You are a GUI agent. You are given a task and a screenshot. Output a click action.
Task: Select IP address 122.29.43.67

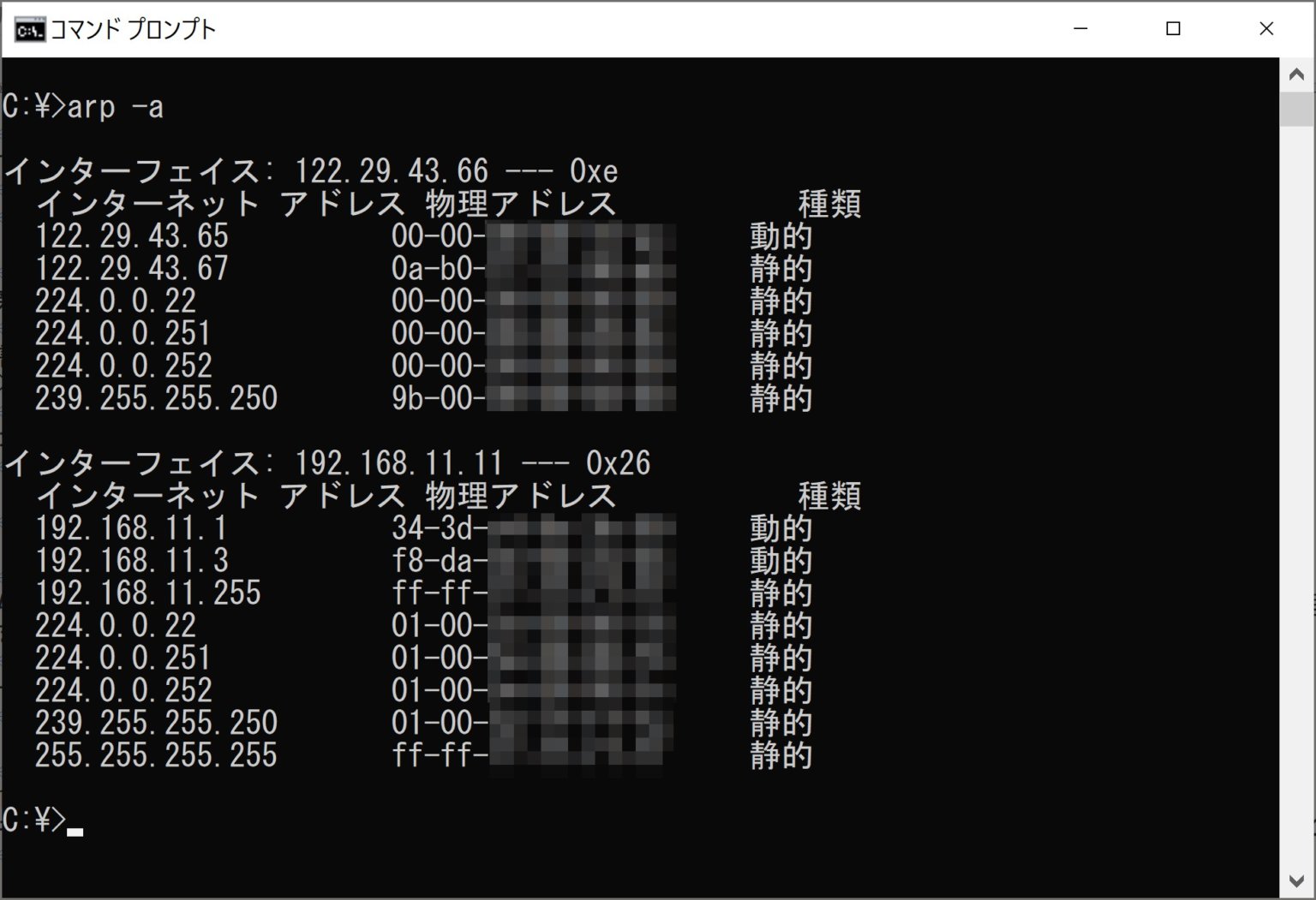pyautogui.click(x=132, y=269)
